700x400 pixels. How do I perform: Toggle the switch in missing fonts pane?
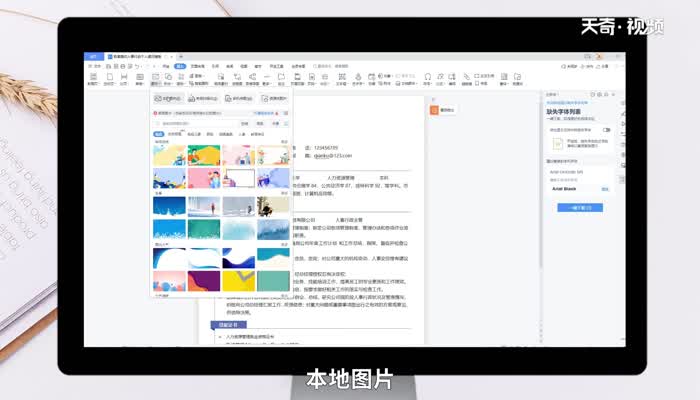click(606, 130)
